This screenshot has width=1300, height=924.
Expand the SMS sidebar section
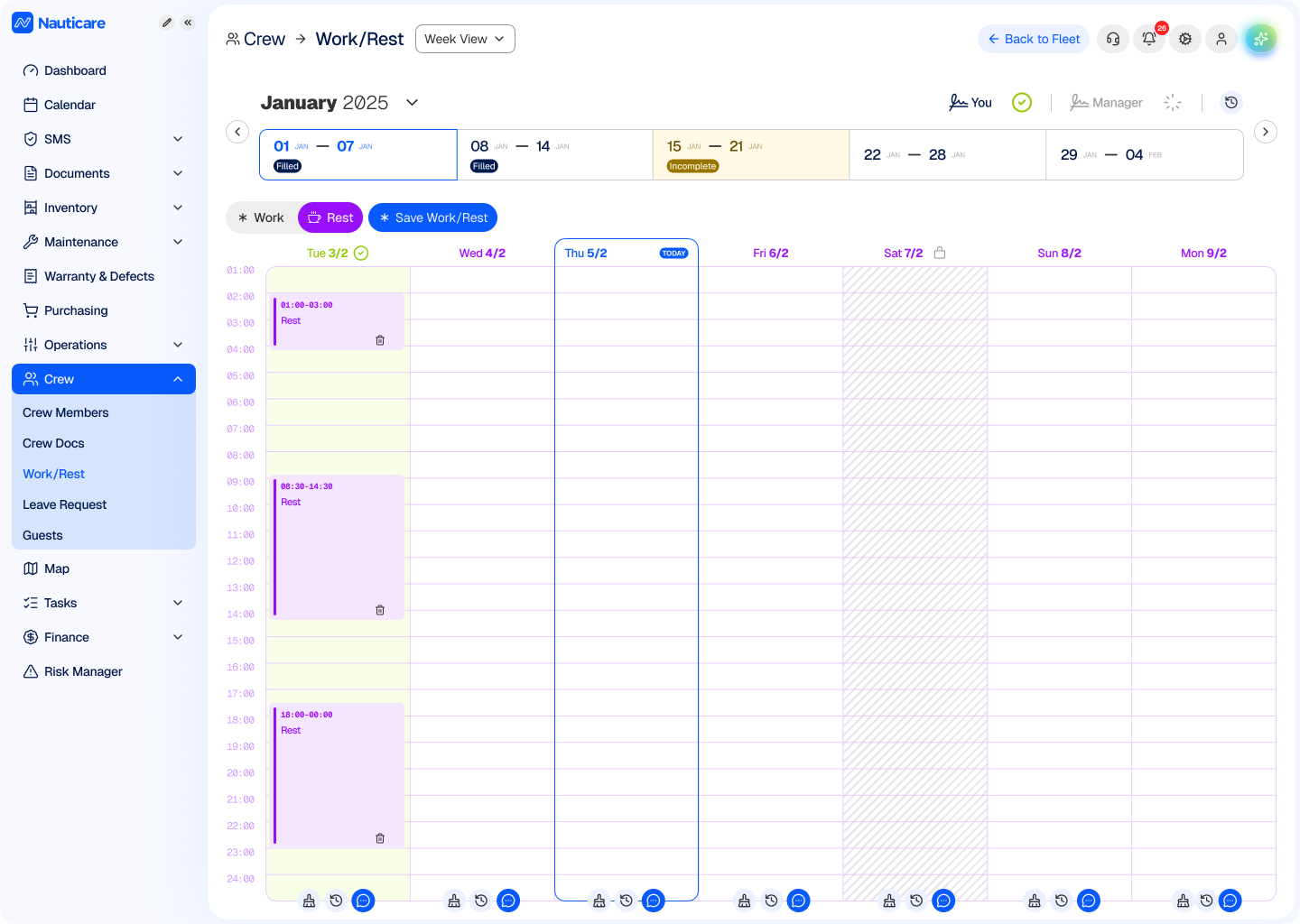click(104, 139)
